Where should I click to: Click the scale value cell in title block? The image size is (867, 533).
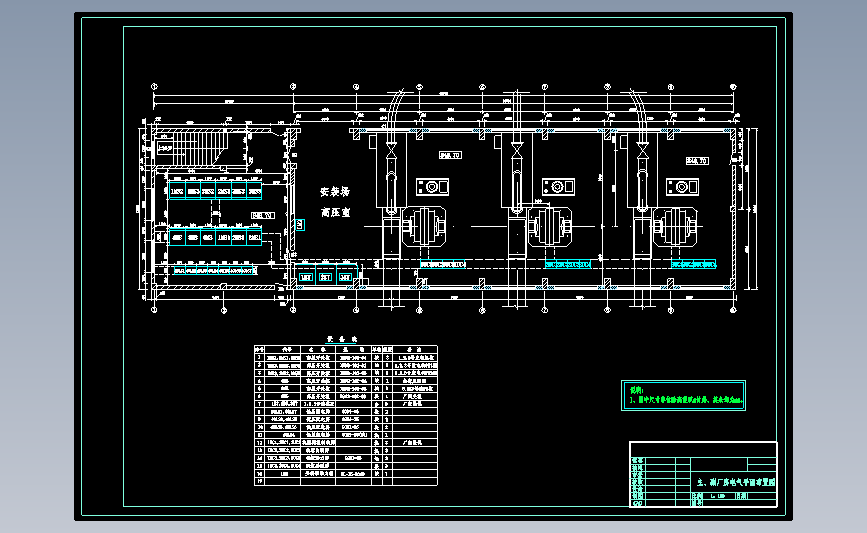tap(720, 496)
